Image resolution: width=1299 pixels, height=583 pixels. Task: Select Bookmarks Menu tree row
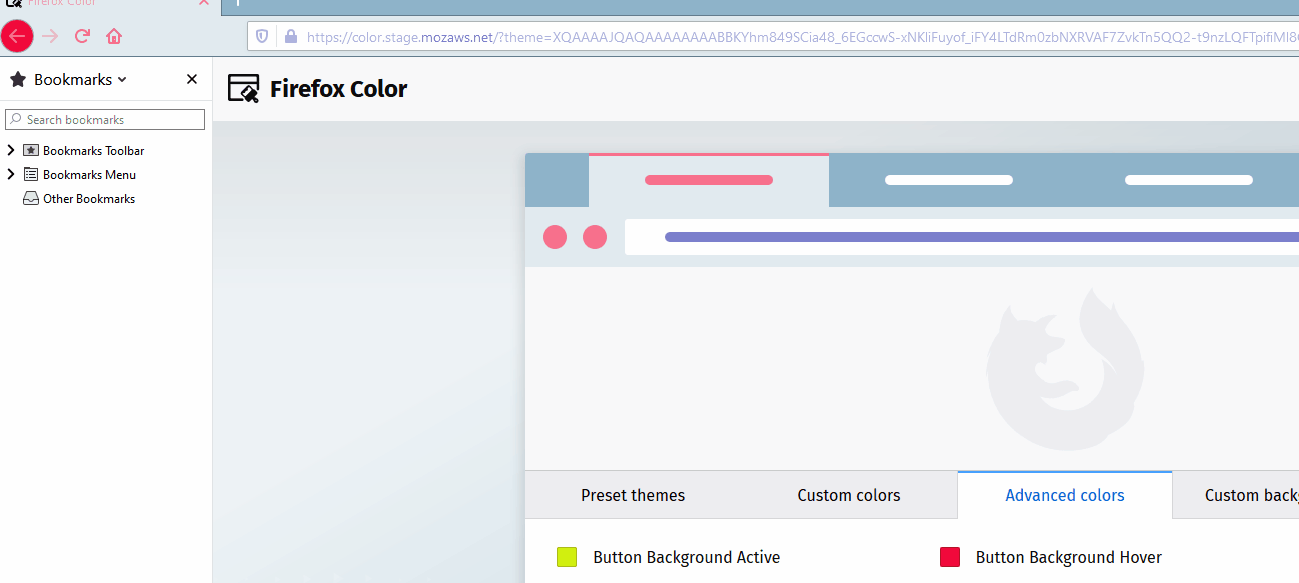(x=106, y=174)
